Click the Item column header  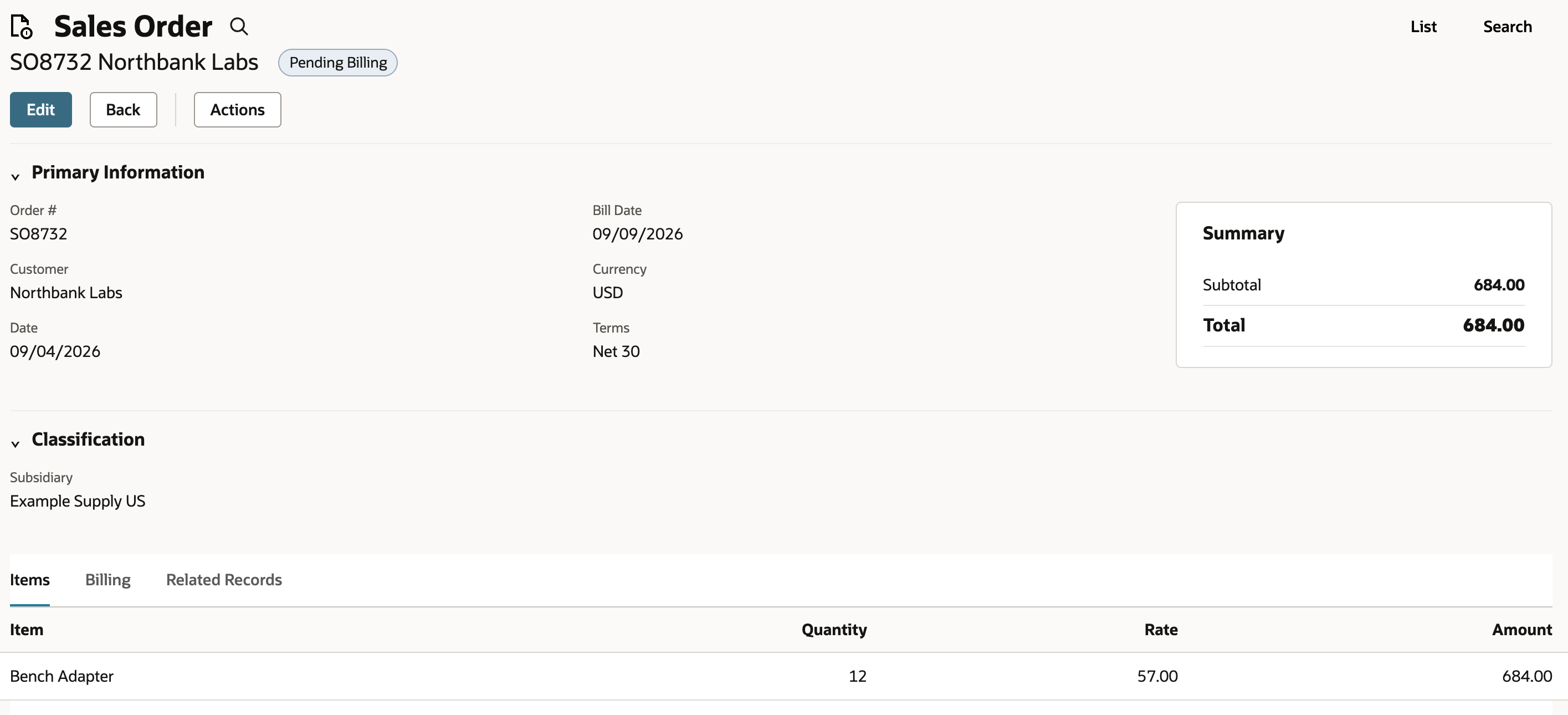pos(27,629)
